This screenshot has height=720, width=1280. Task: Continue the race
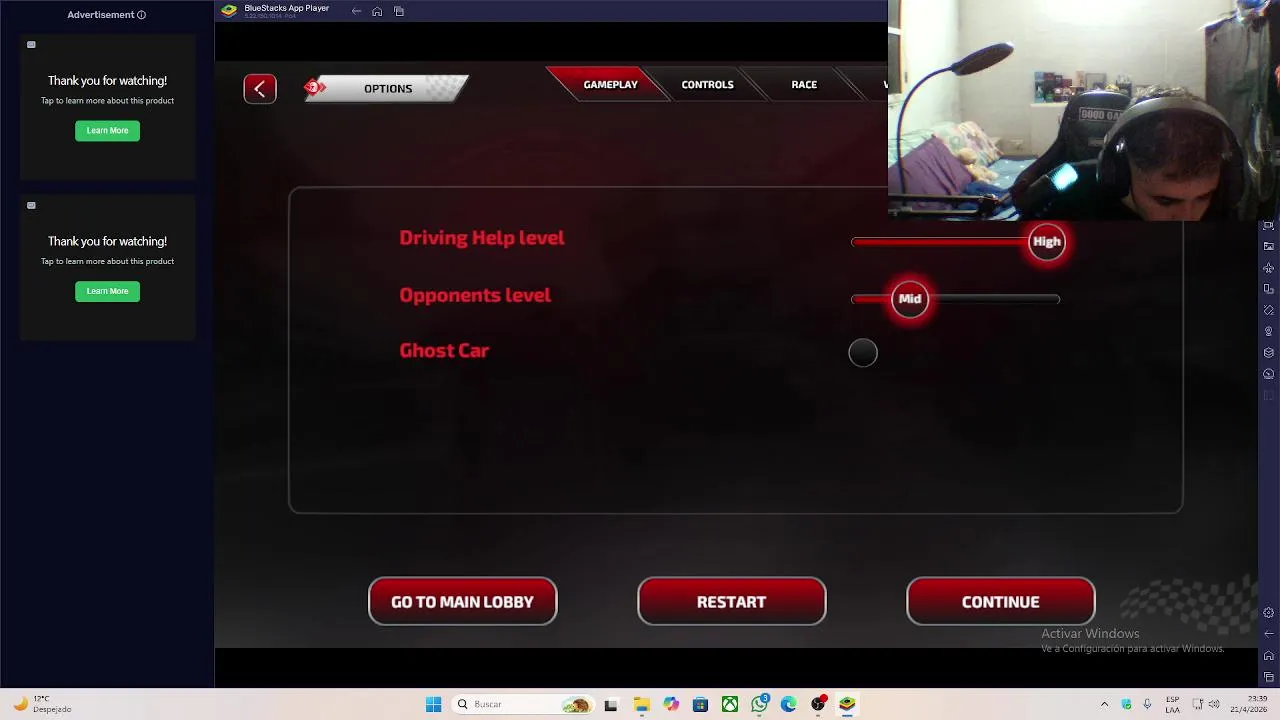coord(1000,602)
